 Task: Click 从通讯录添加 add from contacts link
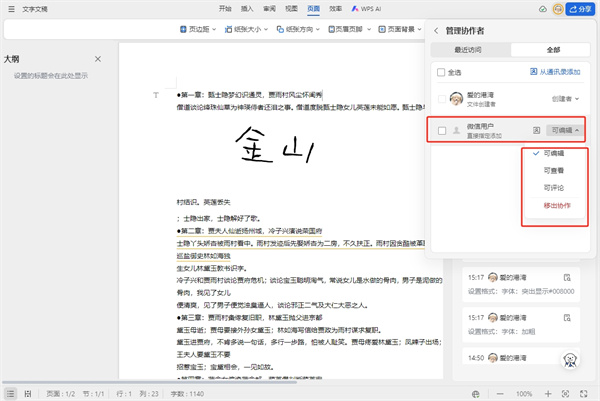[556, 72]
